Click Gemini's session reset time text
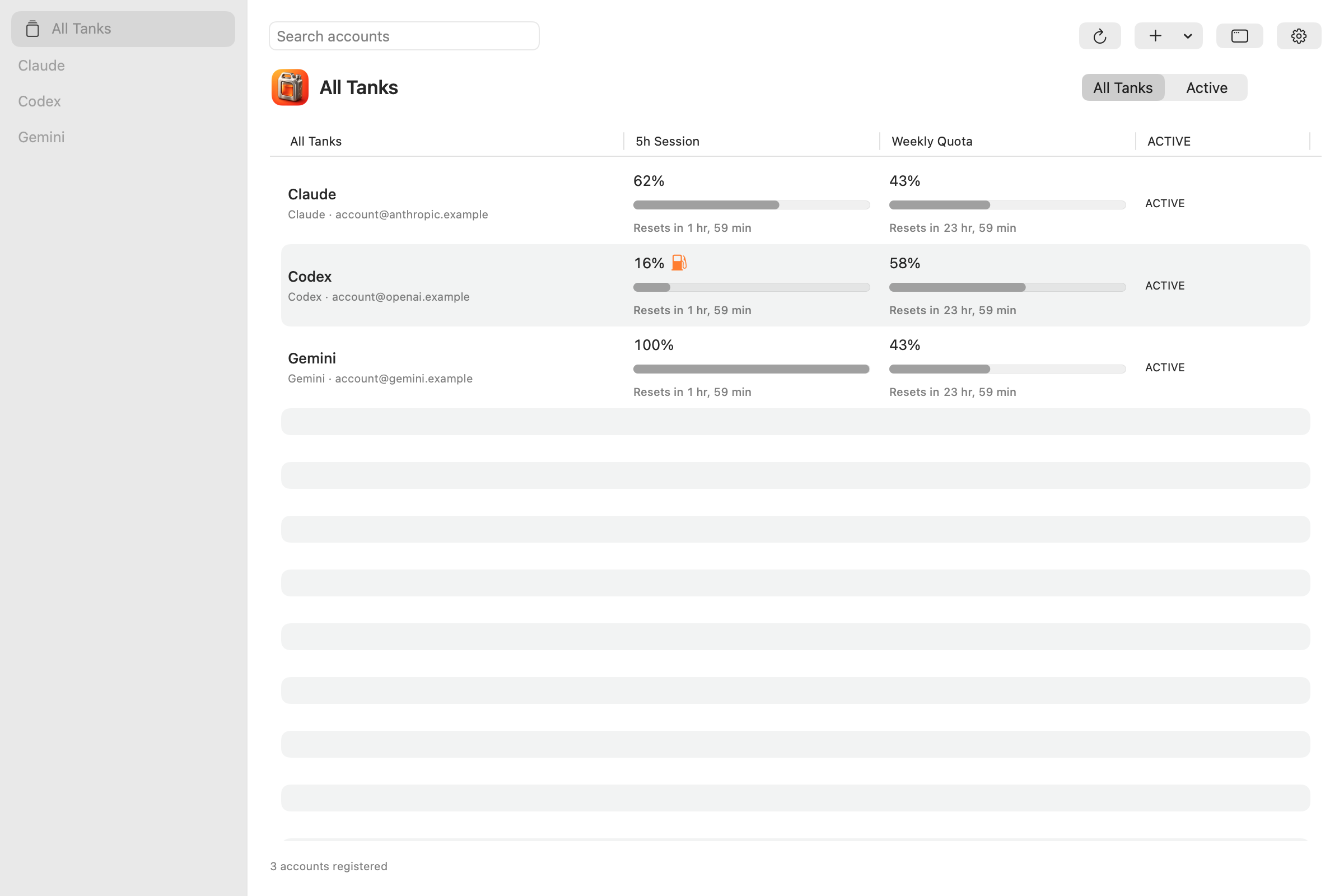 [x=692, y=392]
